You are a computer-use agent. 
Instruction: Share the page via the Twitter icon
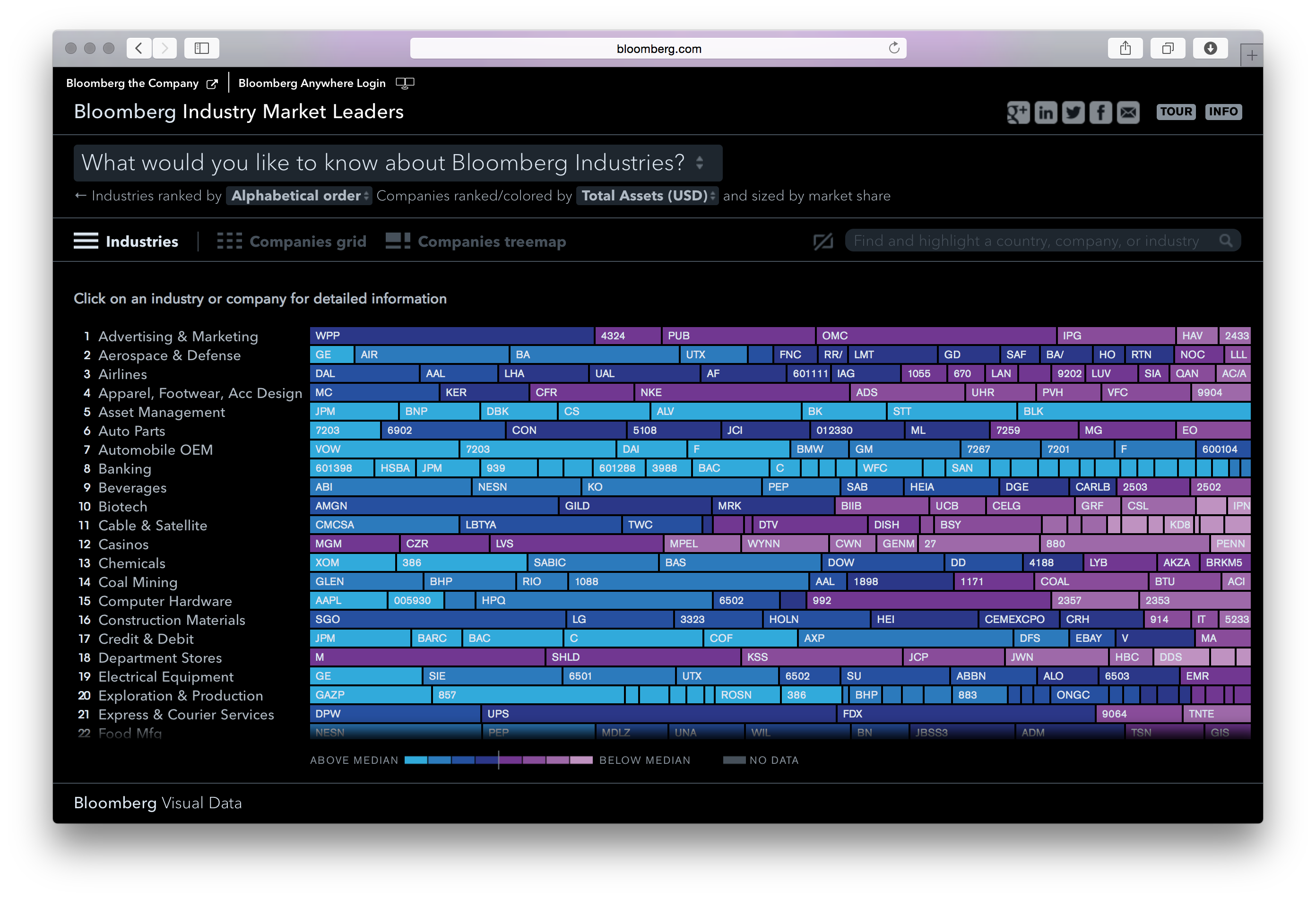point(1074,112)
